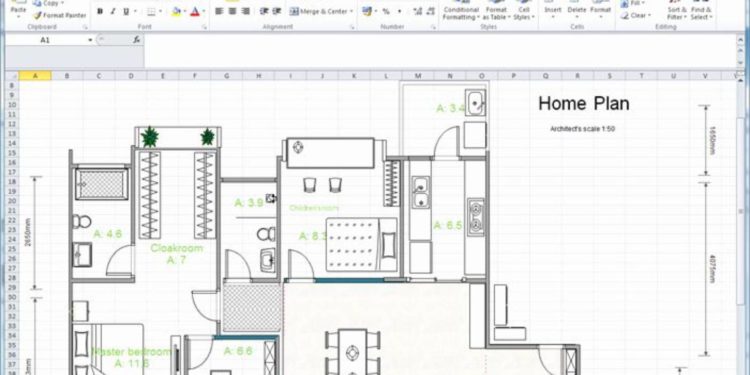This screenshot has height=375, width=750.
Task: Open the Find & Select menu
Action: [701, 11]
